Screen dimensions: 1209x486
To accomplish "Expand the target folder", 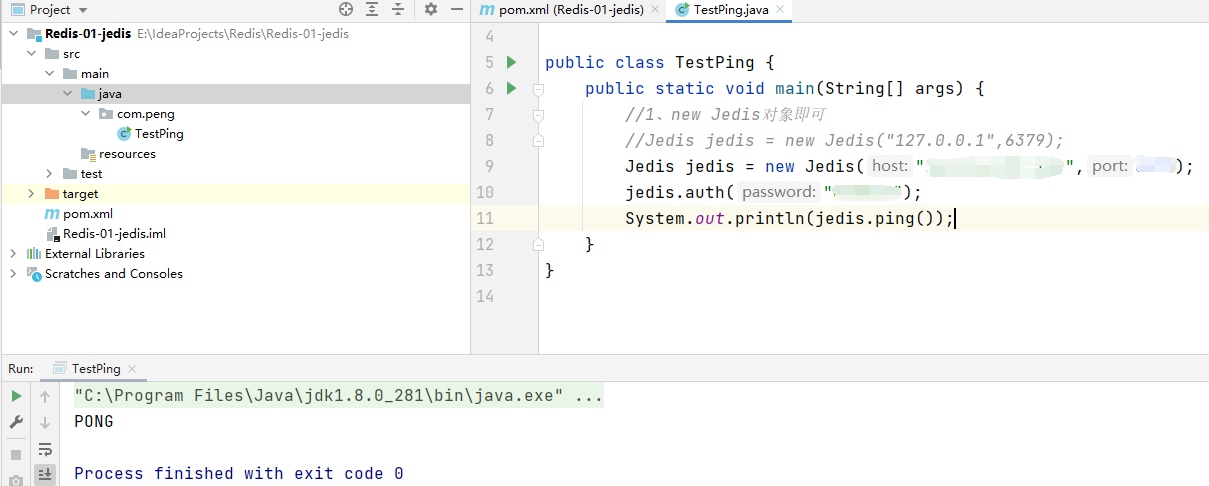I will (x=31, y=193).
